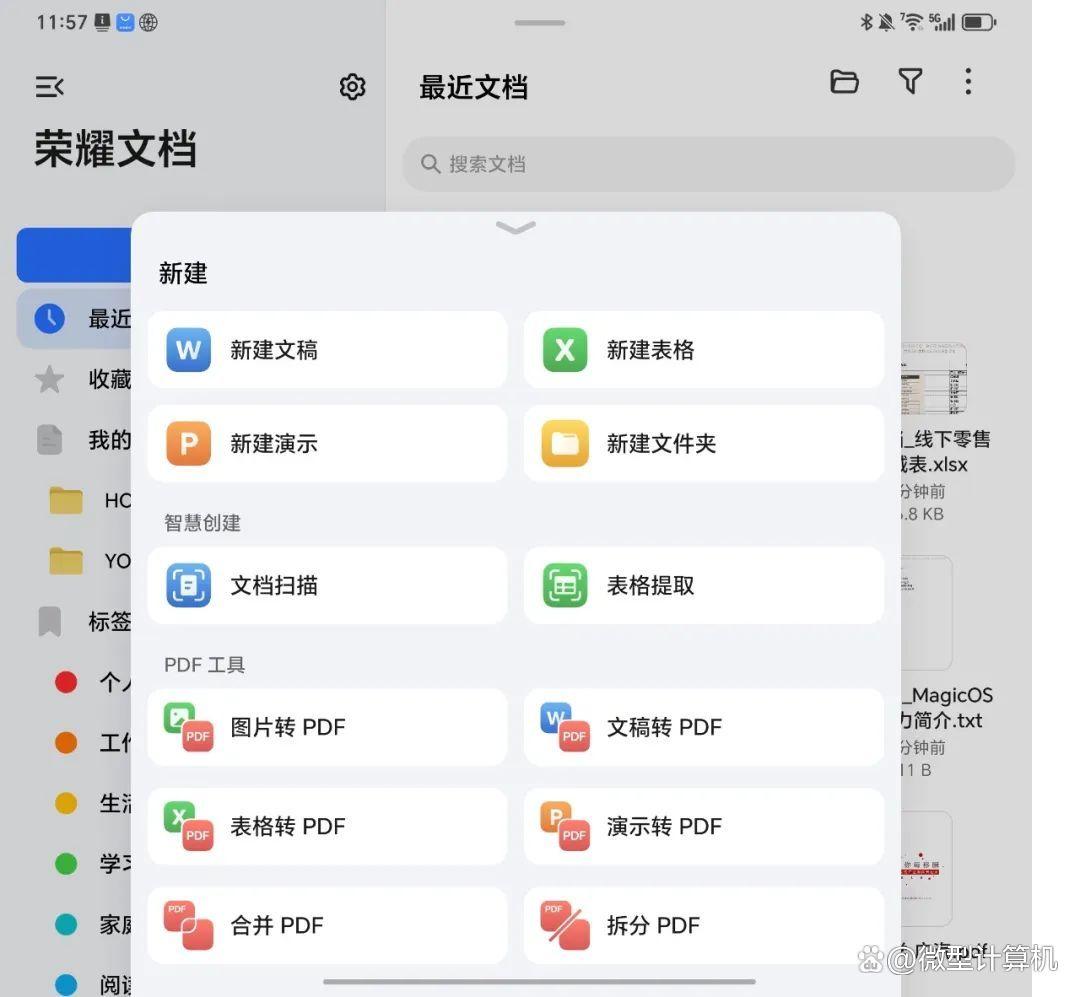Image resolution: width=1080 pixels, height=997 pixels.
Task: Select the orange tag dot
Action: pos(66,743)
